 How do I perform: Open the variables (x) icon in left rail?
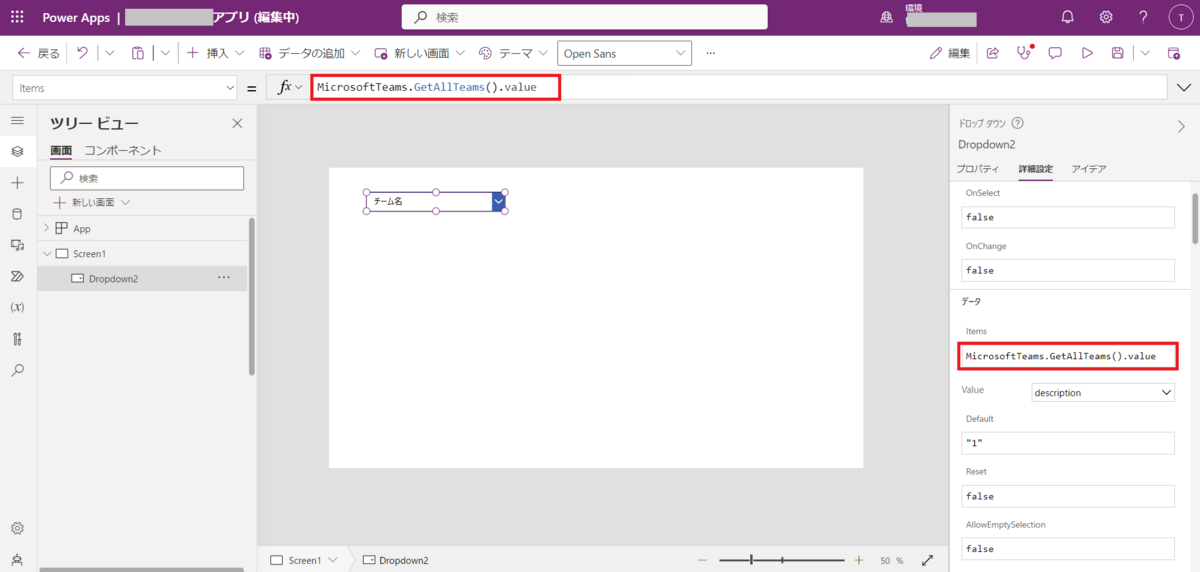coord(17,307)
